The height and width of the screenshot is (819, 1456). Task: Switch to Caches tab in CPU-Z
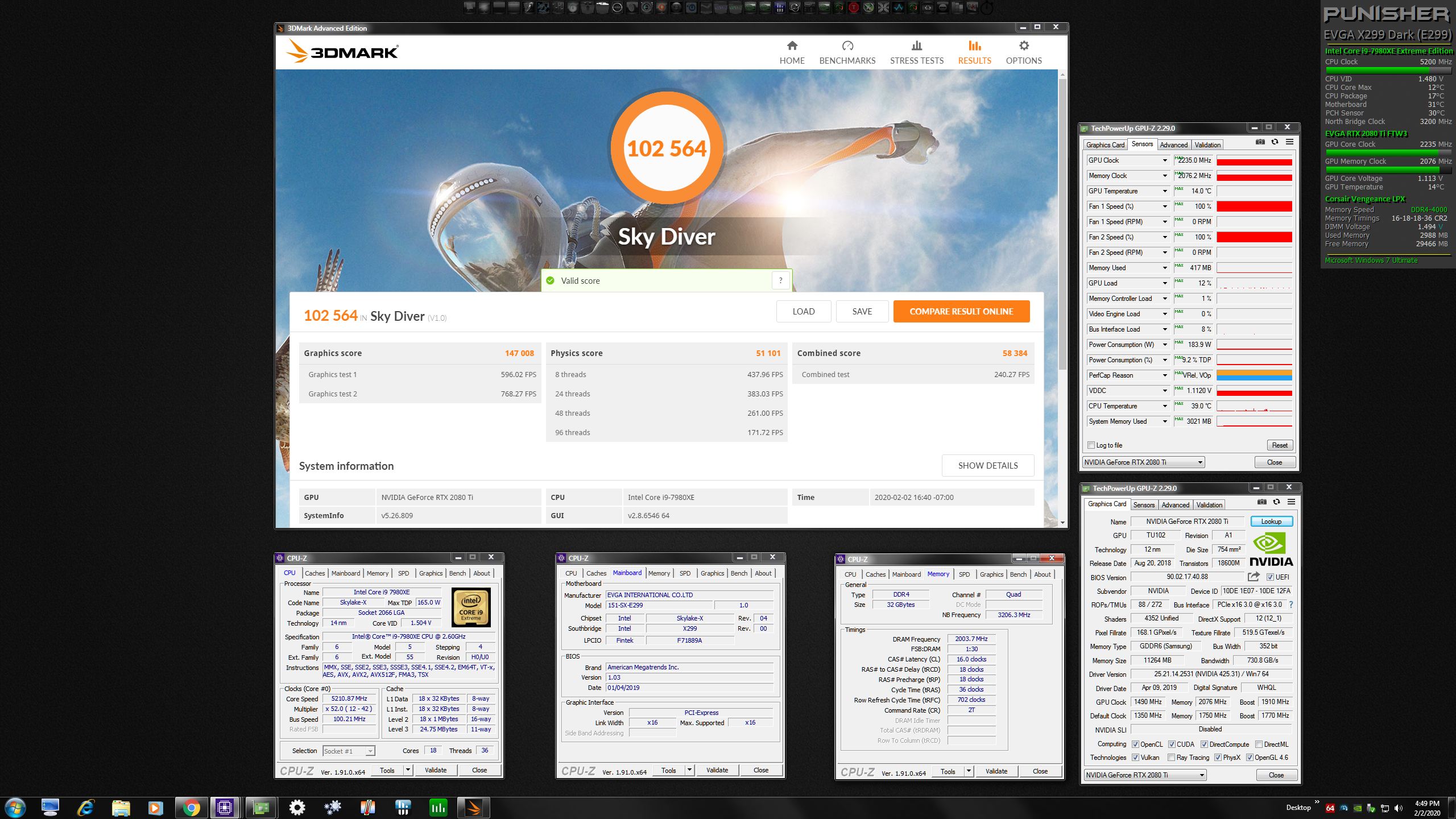coord(315,573)
